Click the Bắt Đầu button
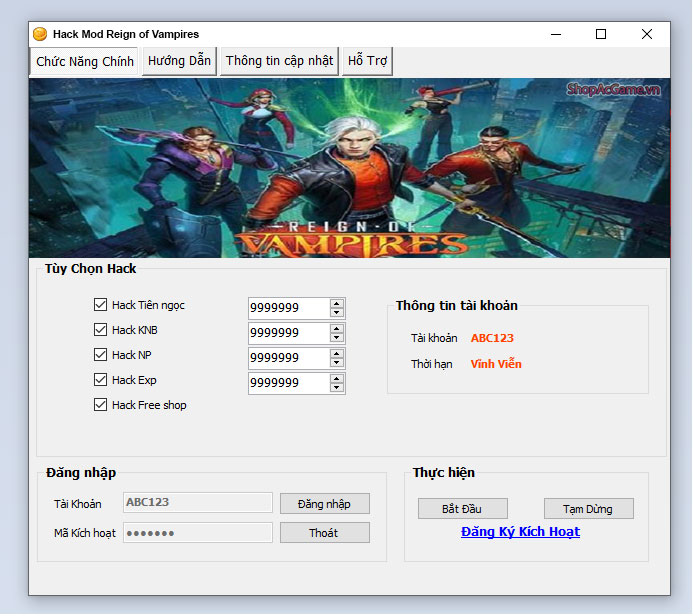 [462, 509]
